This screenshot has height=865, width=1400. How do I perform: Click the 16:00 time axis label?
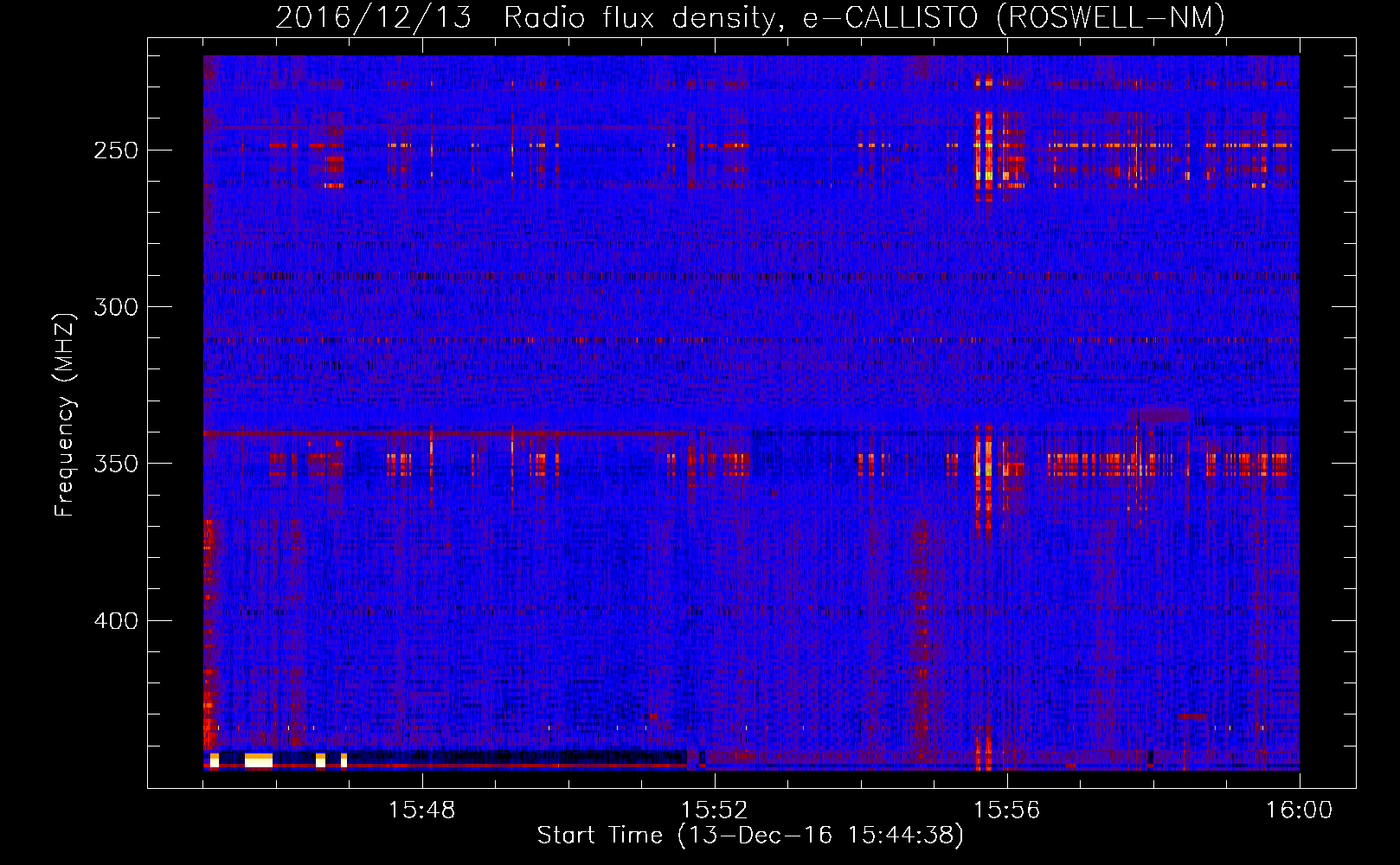click(x=1299, y=811)
